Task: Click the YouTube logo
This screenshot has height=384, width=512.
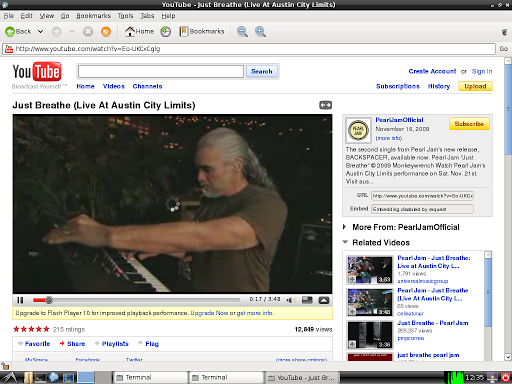Action: click(37, 72)
